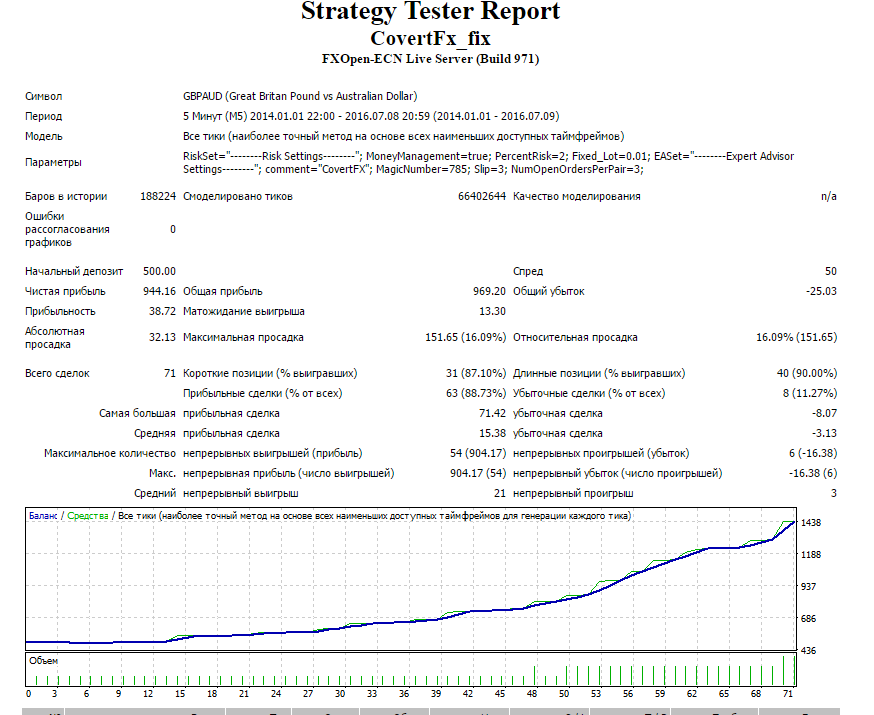Click 'Ошибки рассогласования графиков' label

pos(67,229)
